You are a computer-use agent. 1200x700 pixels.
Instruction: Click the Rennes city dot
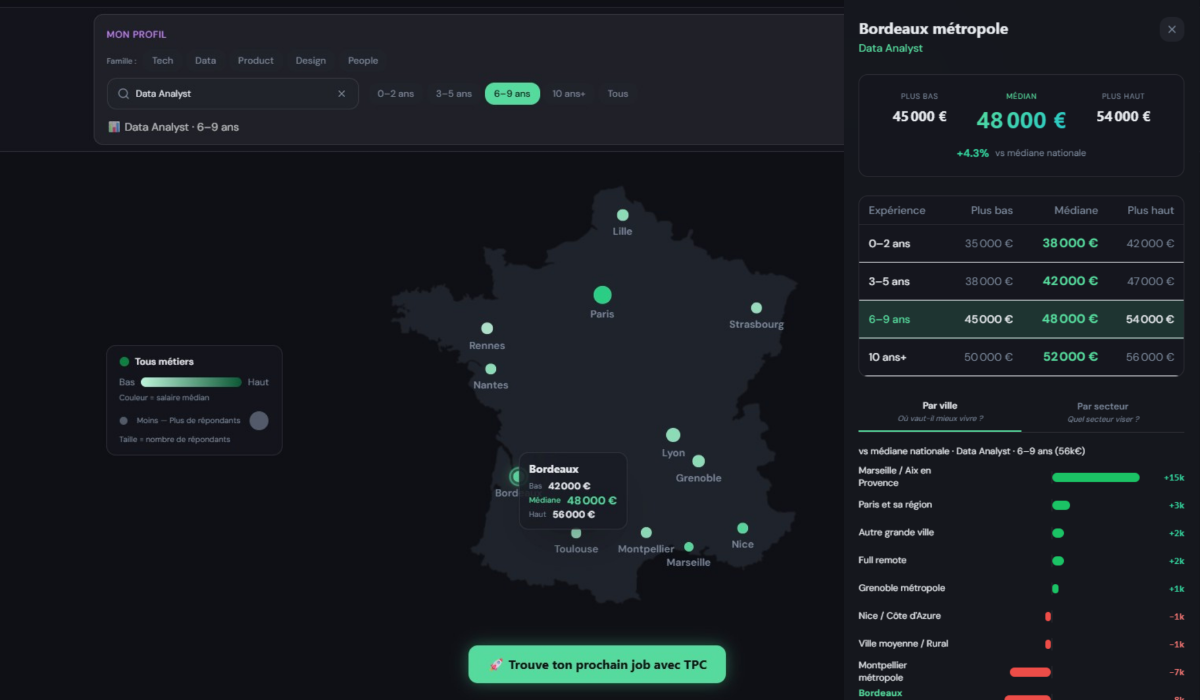[487, 328]
